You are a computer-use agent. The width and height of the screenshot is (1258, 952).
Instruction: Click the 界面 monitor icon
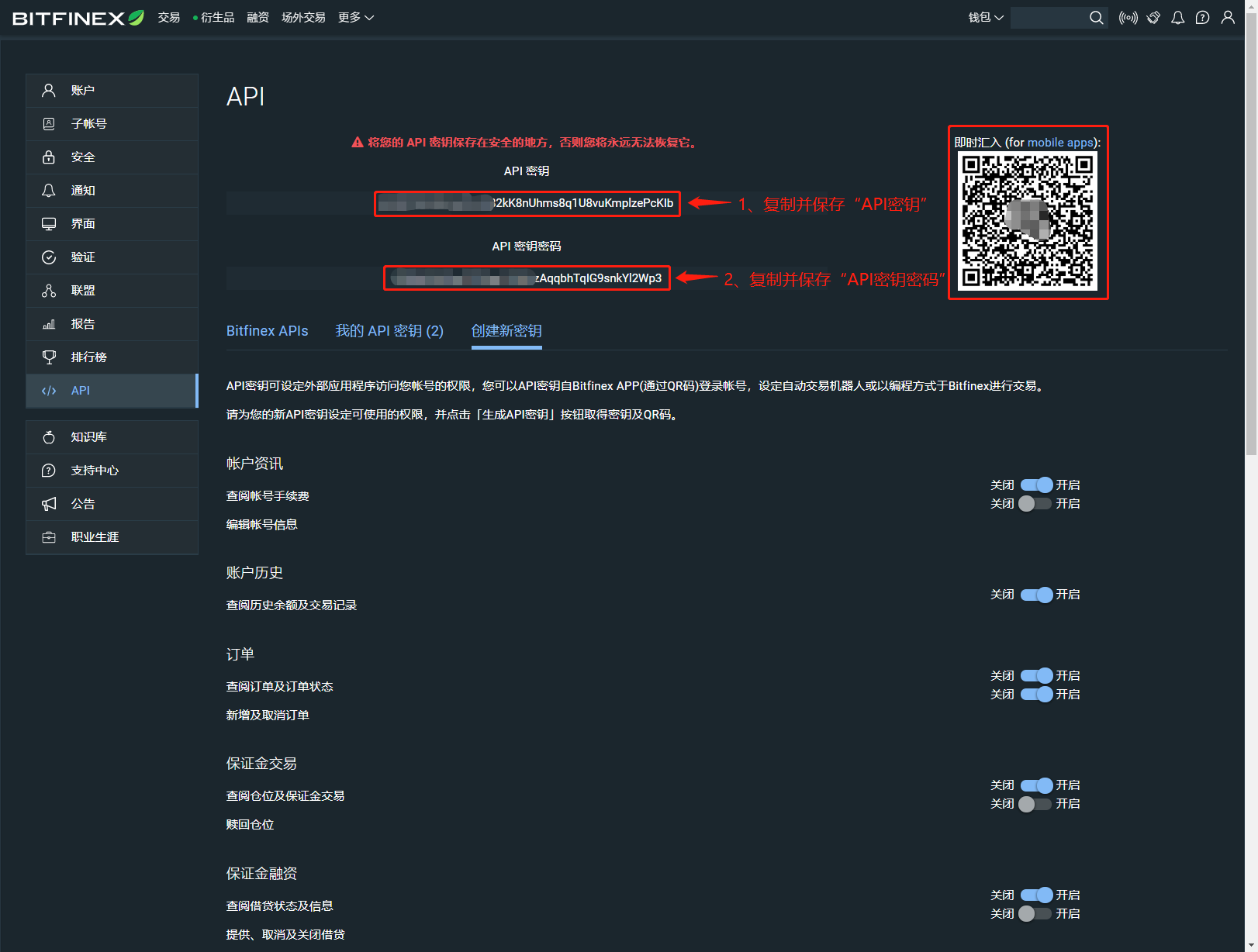click(49, 224)
